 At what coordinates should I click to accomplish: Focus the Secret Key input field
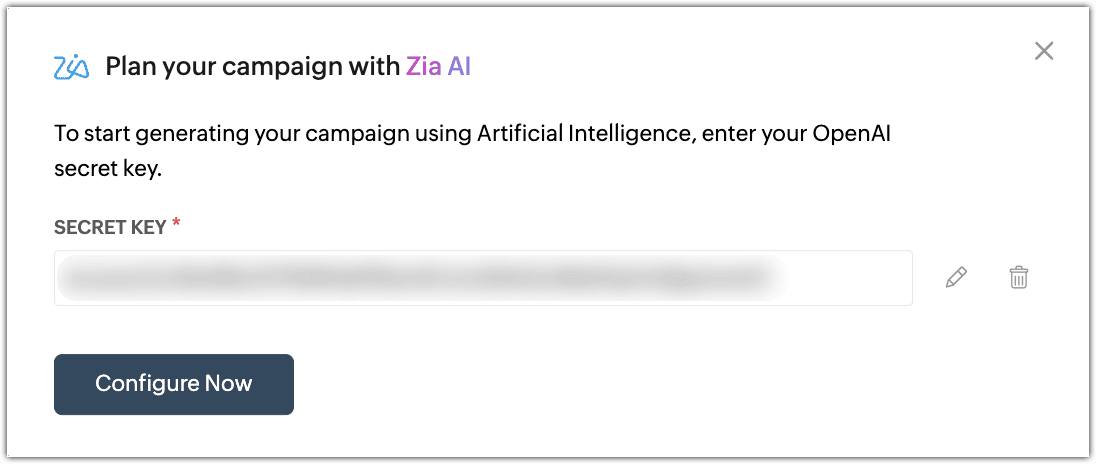(x=483, y=278)
